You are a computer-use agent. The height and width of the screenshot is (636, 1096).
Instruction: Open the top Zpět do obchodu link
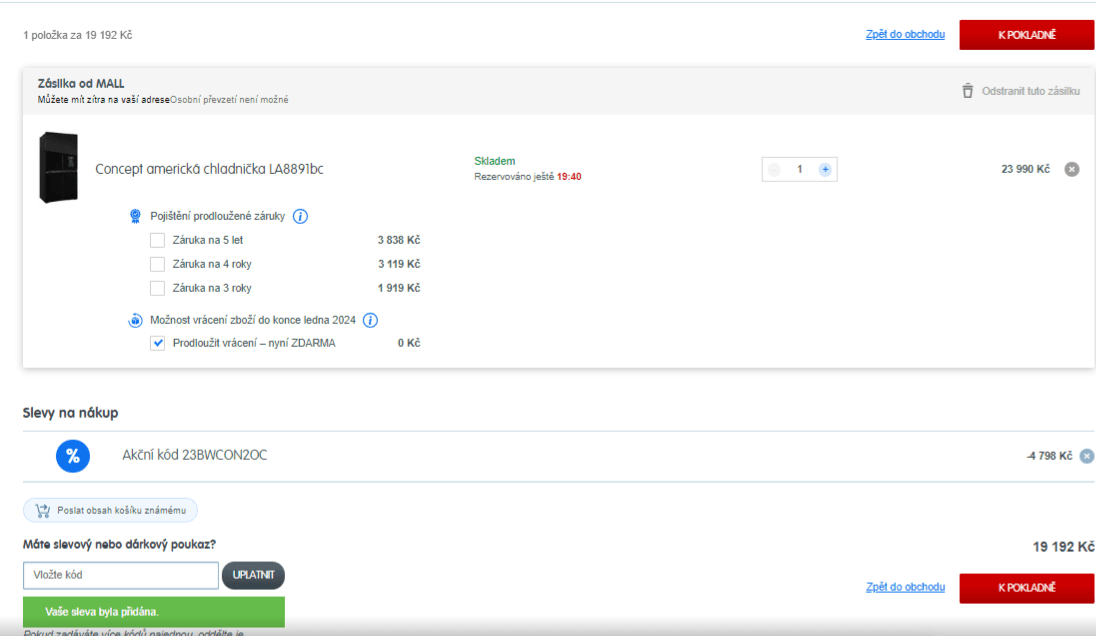[905, 34]
